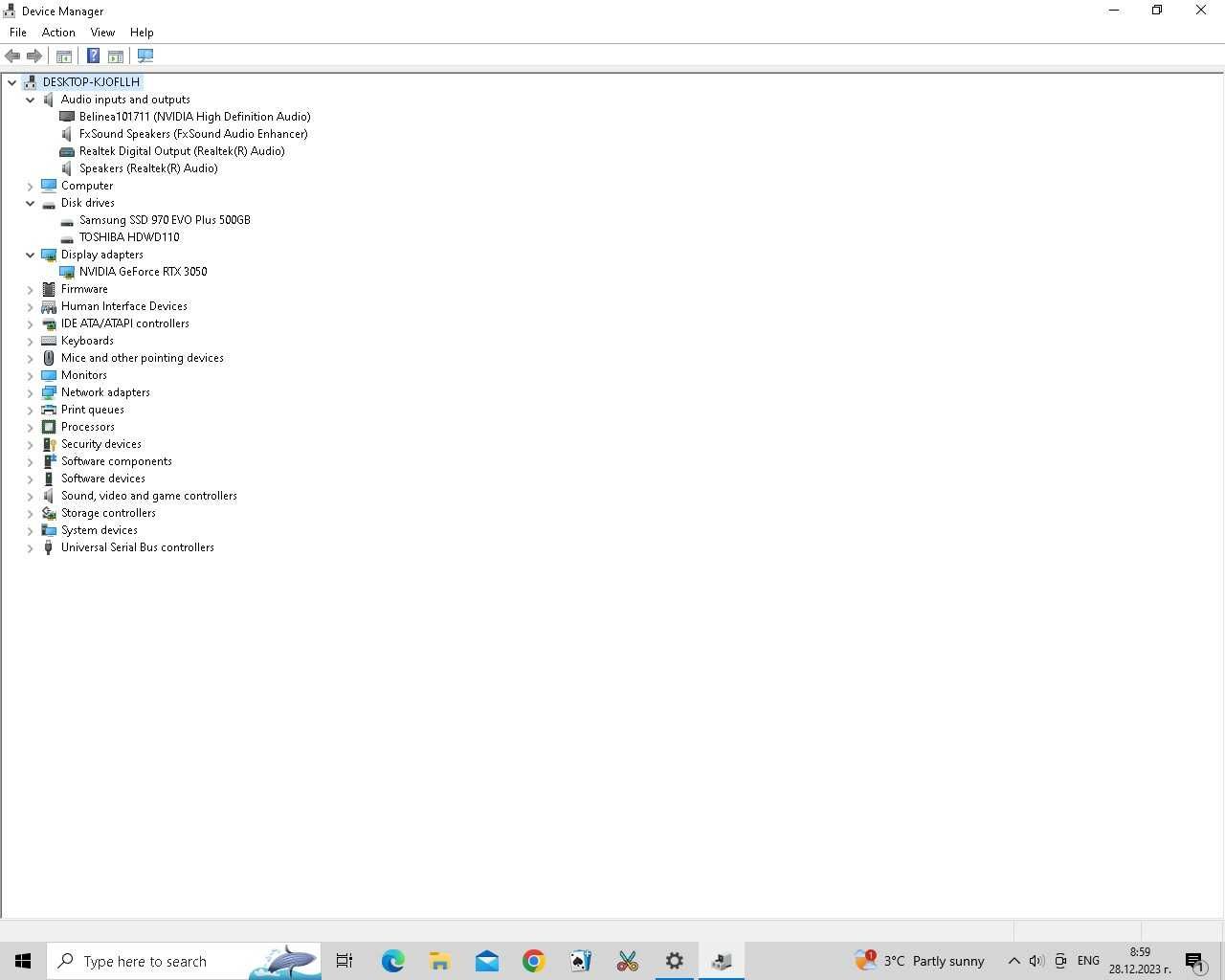
Task: Expand IDE ATA/ATAPI controllers arrow
Action: pos(30,323)
